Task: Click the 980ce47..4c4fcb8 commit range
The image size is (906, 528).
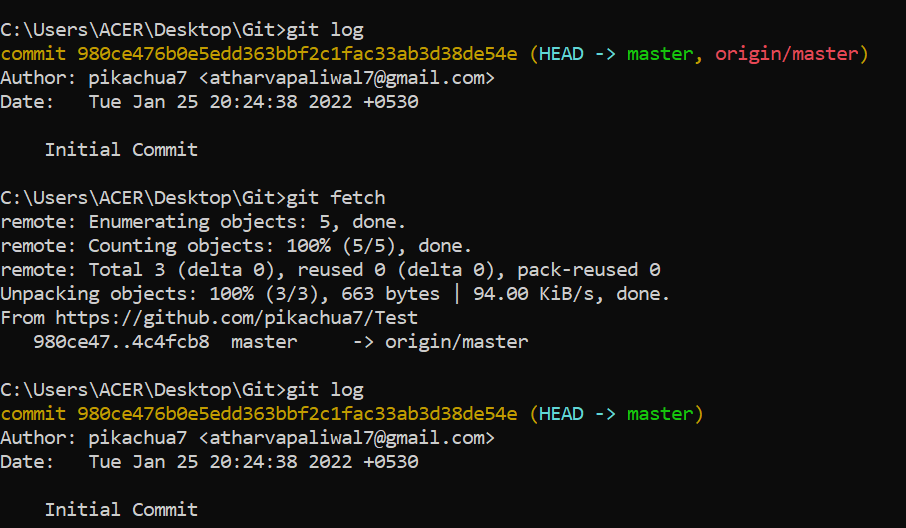Action: pyautogui.click(x=121, y=342)
